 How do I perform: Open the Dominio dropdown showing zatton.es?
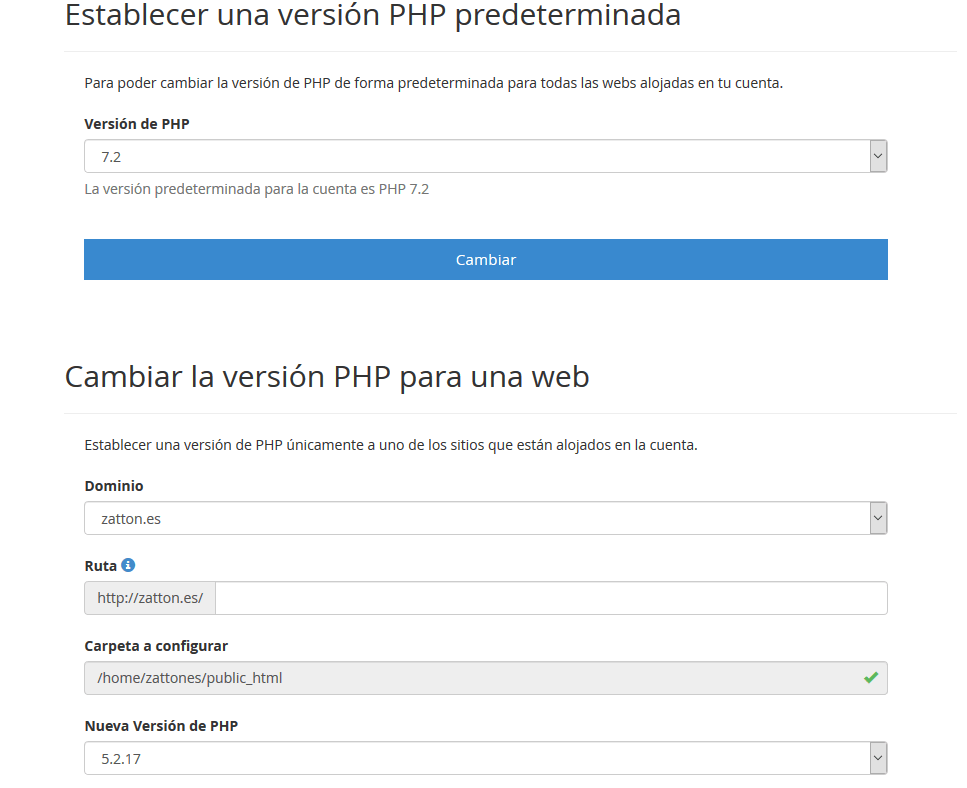pos(485,518)
